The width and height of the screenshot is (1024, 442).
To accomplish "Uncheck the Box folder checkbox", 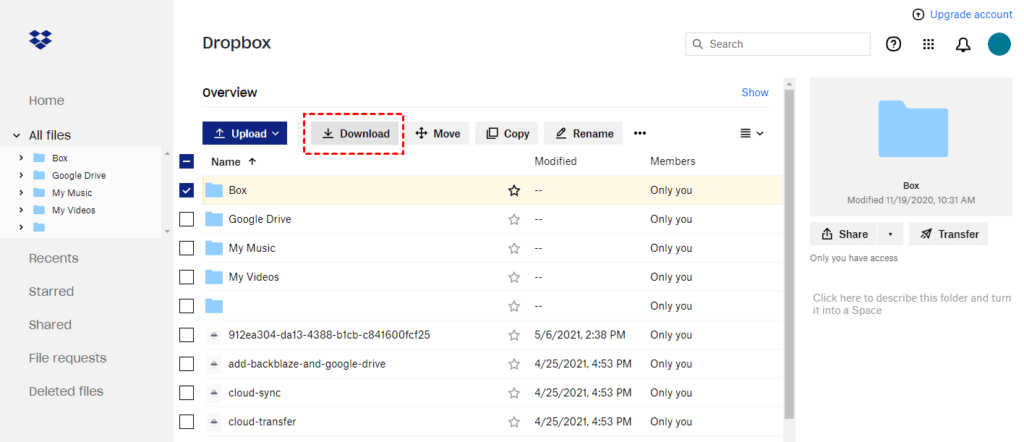I will click(186, 190).
